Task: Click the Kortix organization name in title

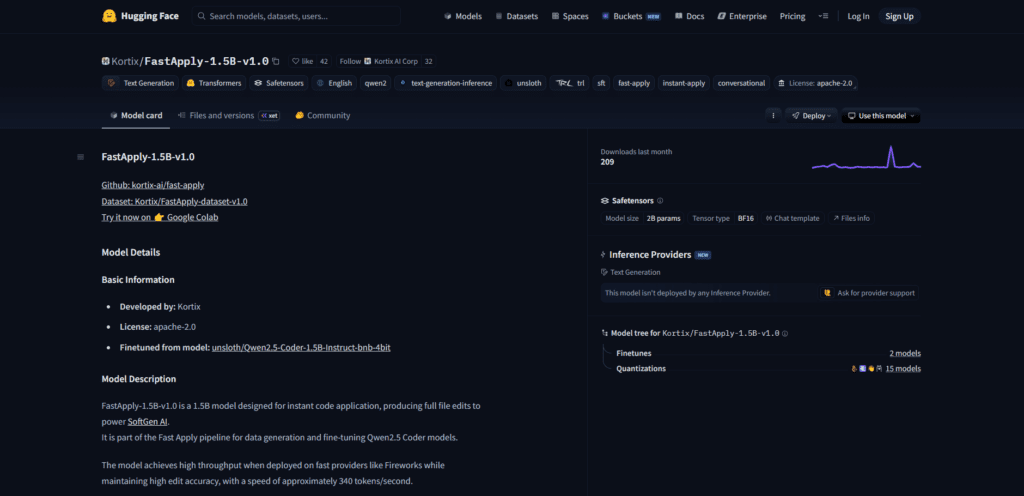Action: pos(125,61)
